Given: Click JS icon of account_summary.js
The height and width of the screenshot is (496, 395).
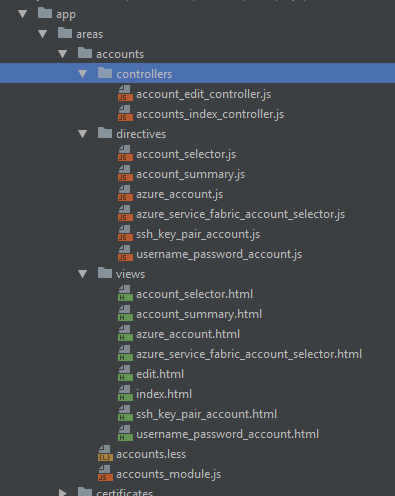Looking at the screenshot, I should pyautogui.click(x=125, y=173).
